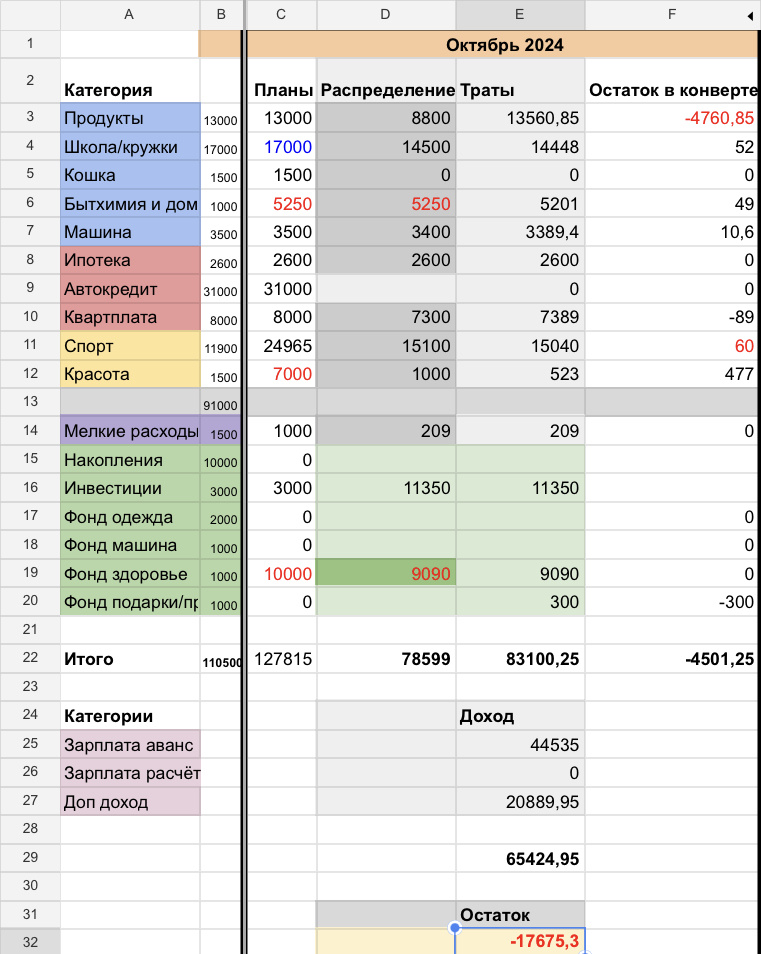Image resolution: width=761 pixels, height=954 pixels.
Task: Click the red 9090 distribution cell
Action: click(x=386, y=574)
